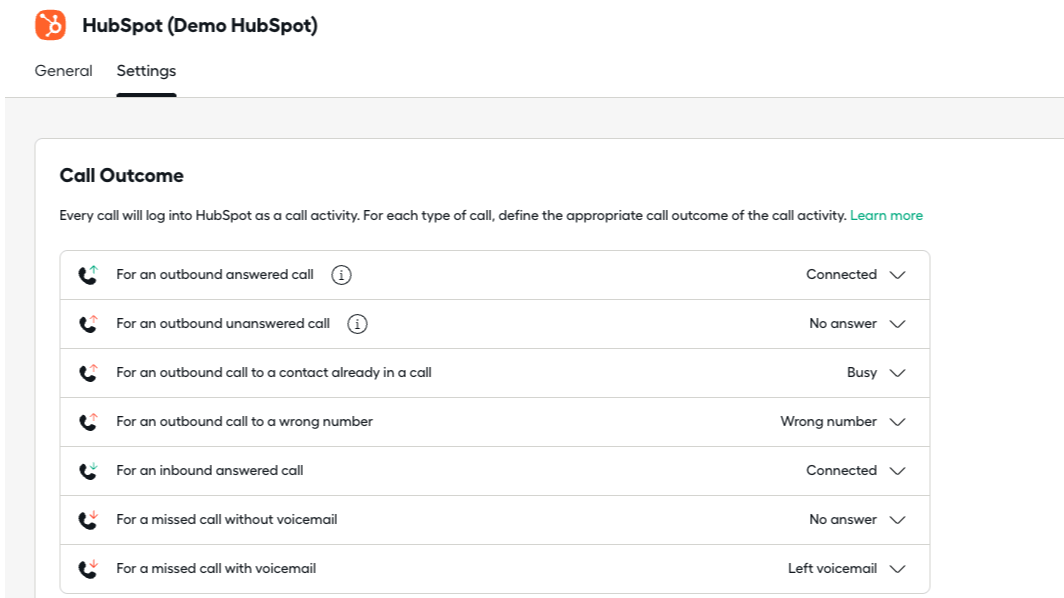
Task: Click the wrong number call phone icon
Action: pos(88,421)
